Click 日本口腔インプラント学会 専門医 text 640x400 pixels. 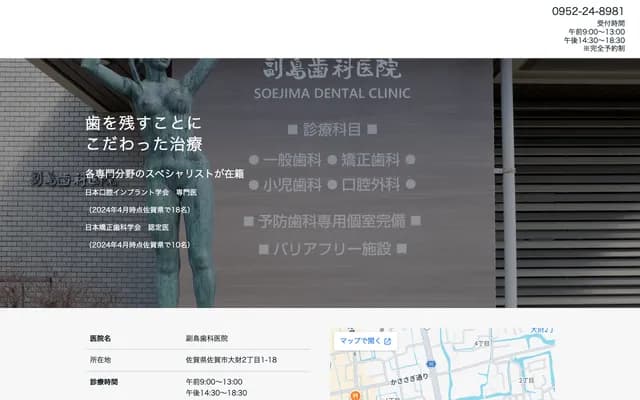pos(134,192)
